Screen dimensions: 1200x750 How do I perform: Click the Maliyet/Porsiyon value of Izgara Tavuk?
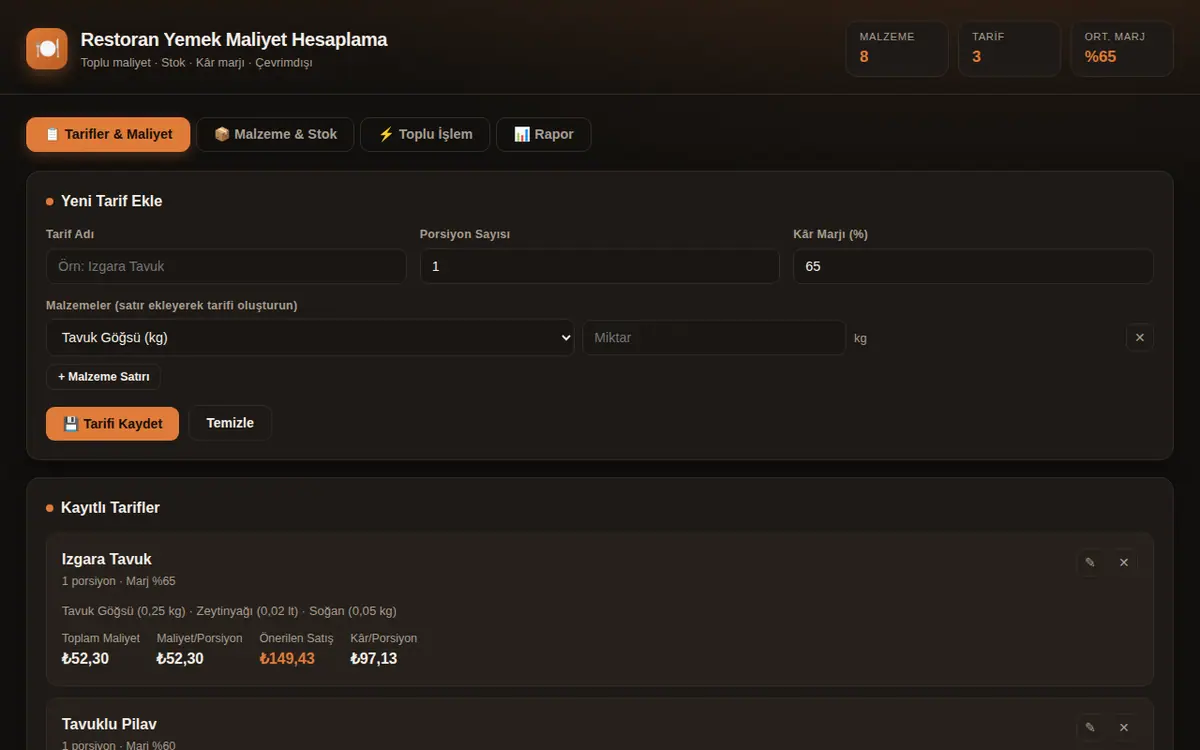(x=180, y=659)
